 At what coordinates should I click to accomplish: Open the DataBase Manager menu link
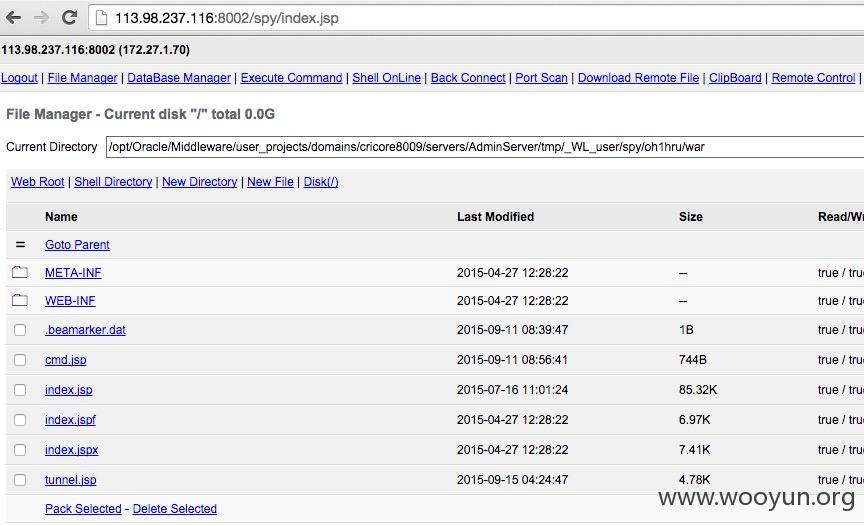tap(179, 78)
